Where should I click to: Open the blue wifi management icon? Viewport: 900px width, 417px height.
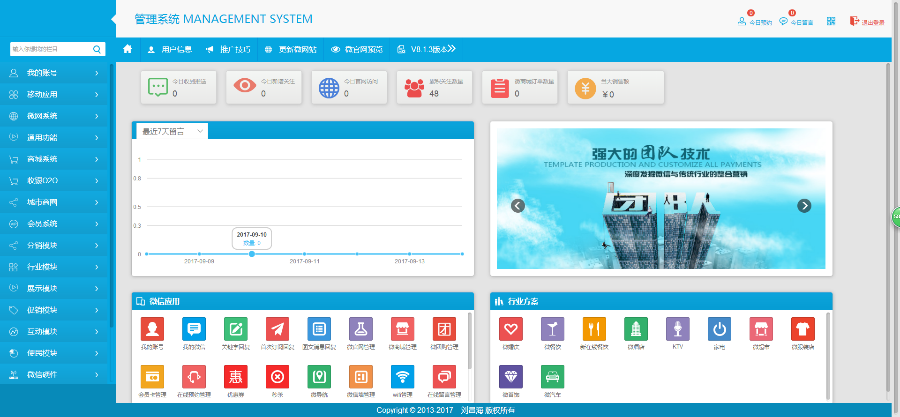point(402,376)
